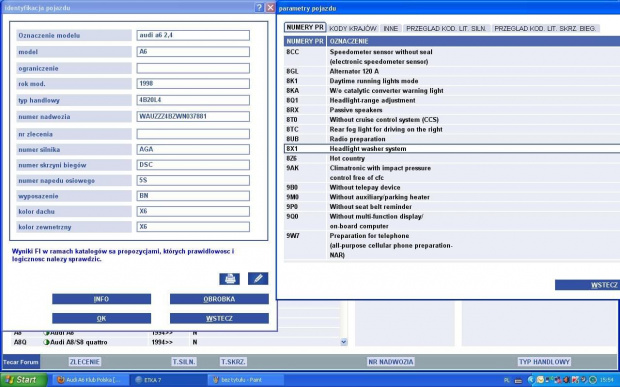Viewport: 620px width, 387px height.
Task: Switch to Audi A6 Klub Polska browser task
Action: pyautogui.click(x=92, y=380)
